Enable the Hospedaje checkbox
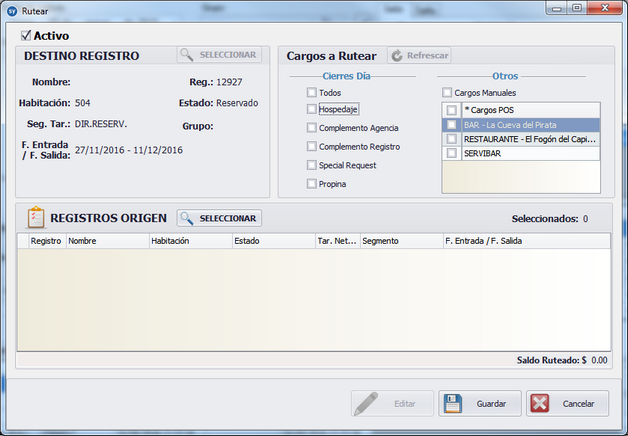This screenshot has height=436, width=628. pyautogui.click(x=312, y=109)
